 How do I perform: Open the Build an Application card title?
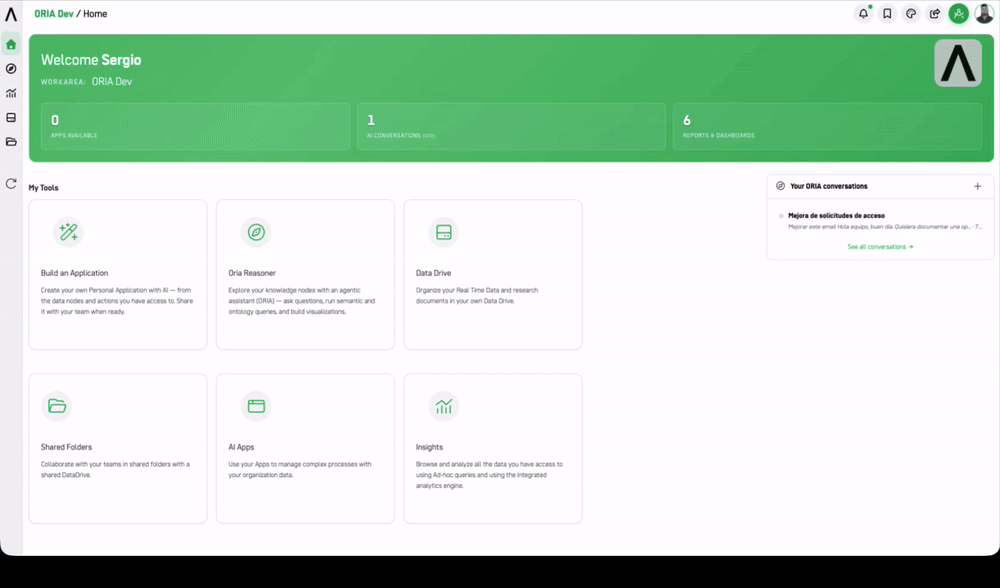[x=75, y=273]
